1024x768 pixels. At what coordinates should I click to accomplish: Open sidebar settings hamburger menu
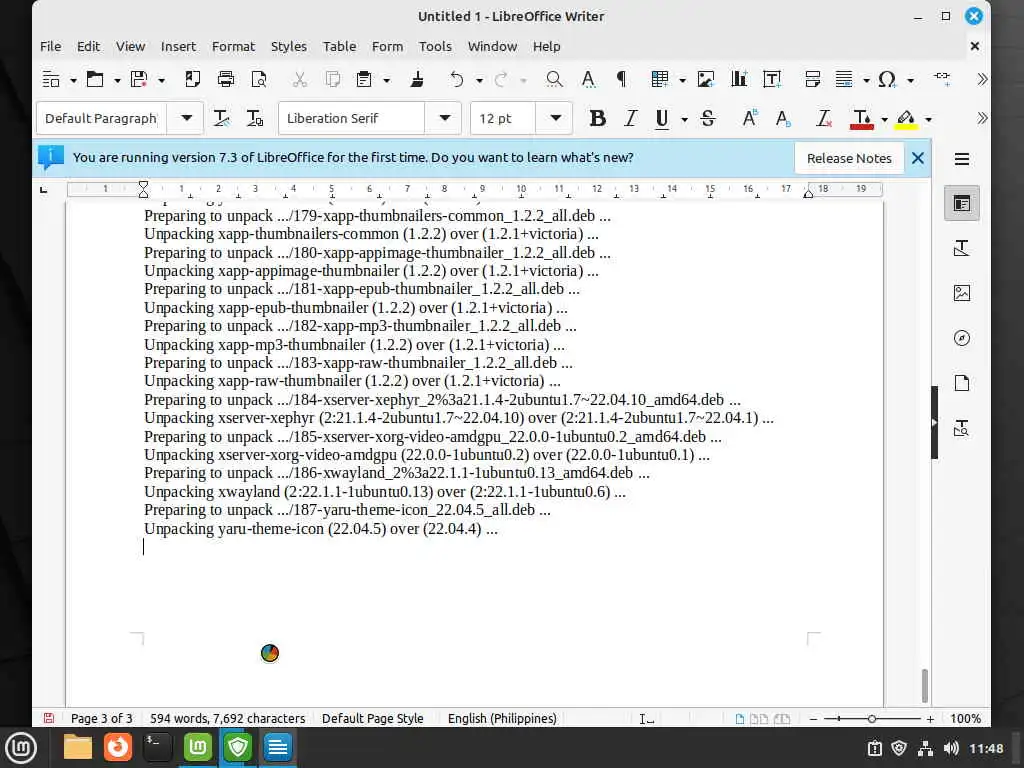pos(962,159)
